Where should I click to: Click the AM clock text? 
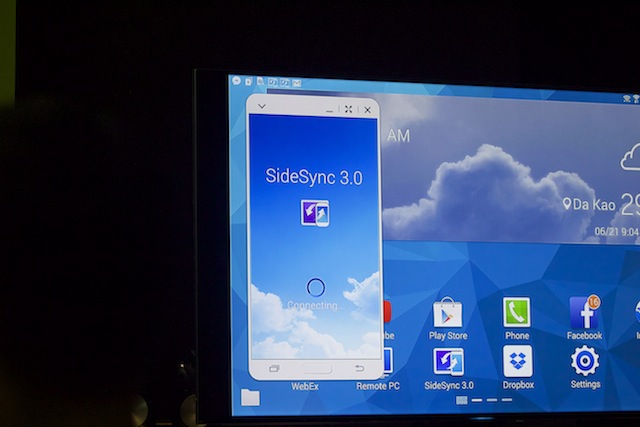click(x=398, y=136)
